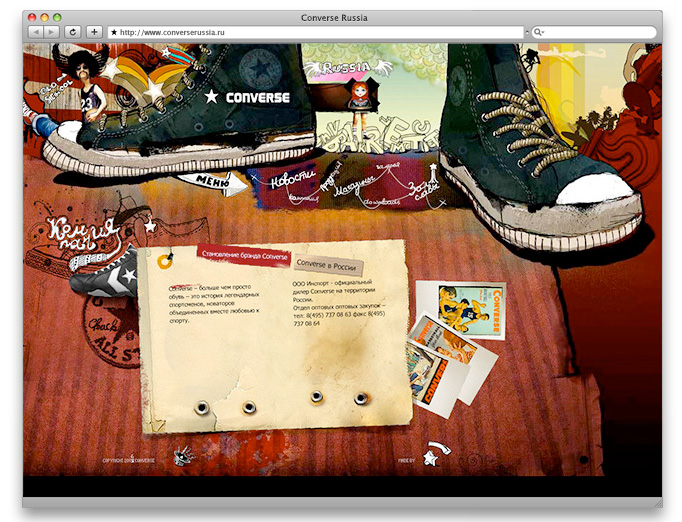Click the white CONVERSE star logo
Image resolution: width=682 pixels, height=522 pixels.
pos(247,97)
